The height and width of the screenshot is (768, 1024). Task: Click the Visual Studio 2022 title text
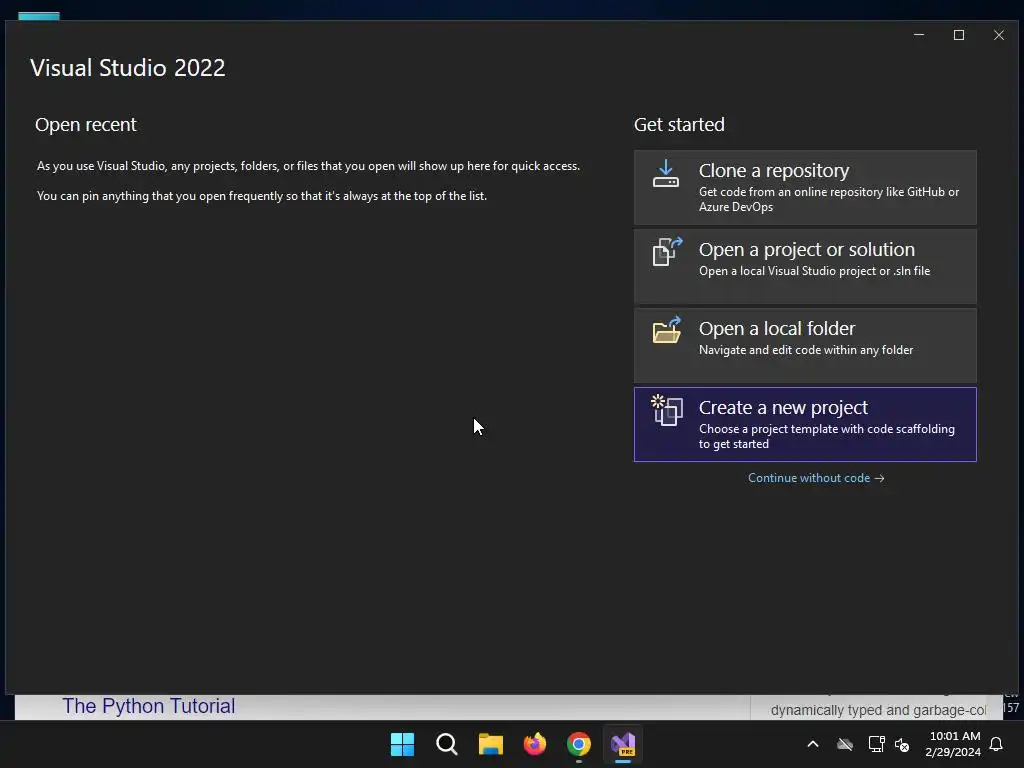(127, 68)
